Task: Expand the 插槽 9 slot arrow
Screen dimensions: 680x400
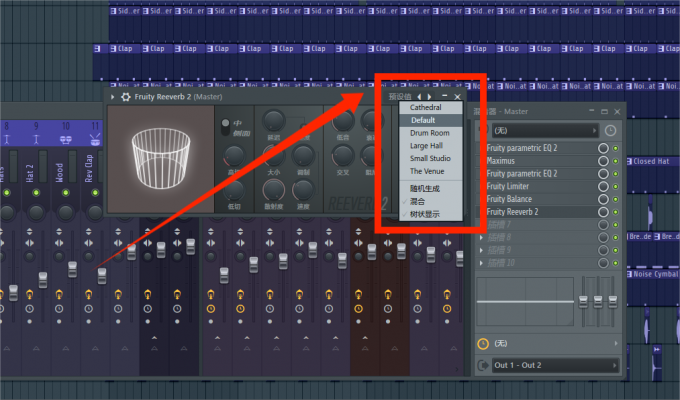Action: click(481, 250)
